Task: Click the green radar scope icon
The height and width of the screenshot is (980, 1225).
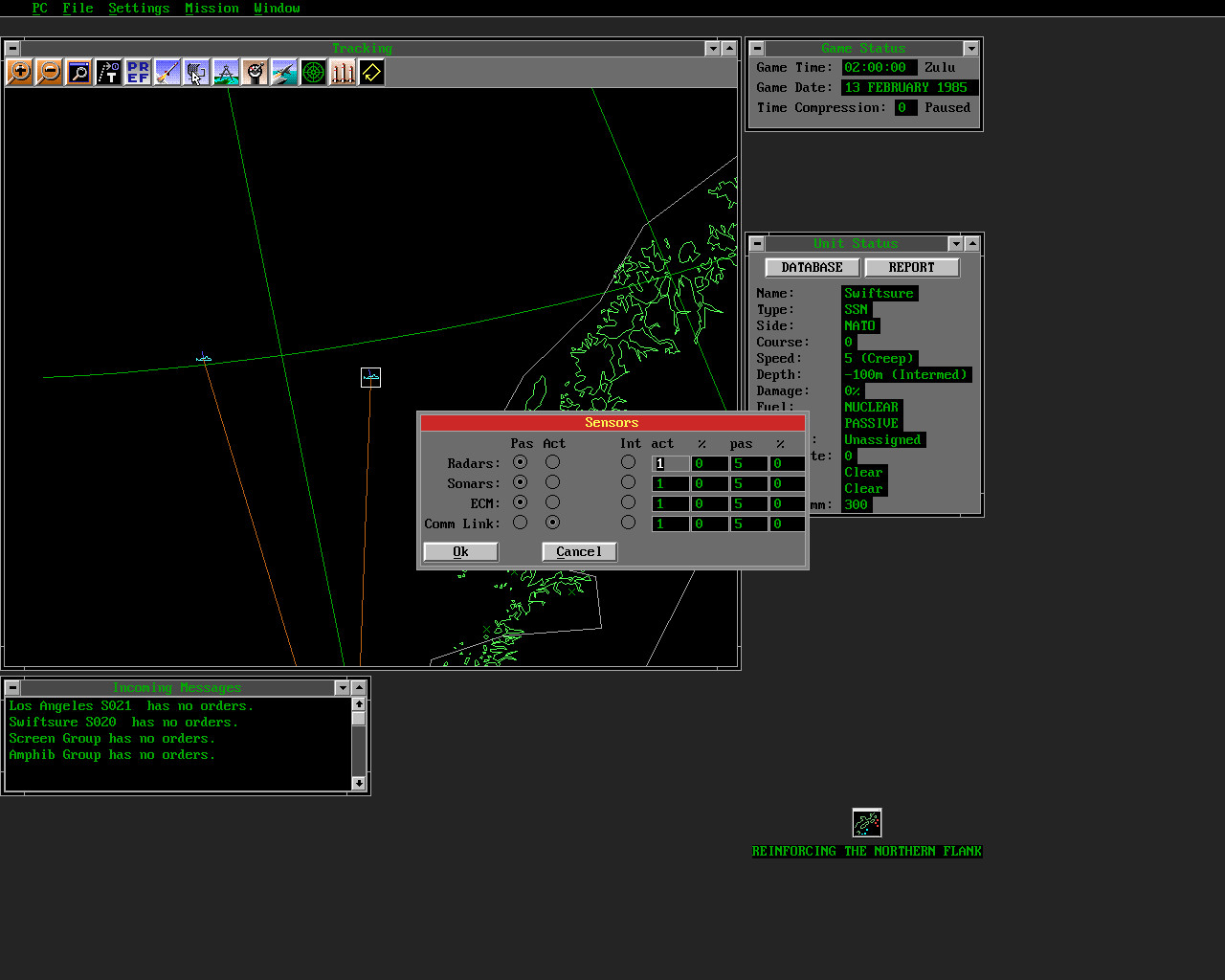Action: coord(313,73)
